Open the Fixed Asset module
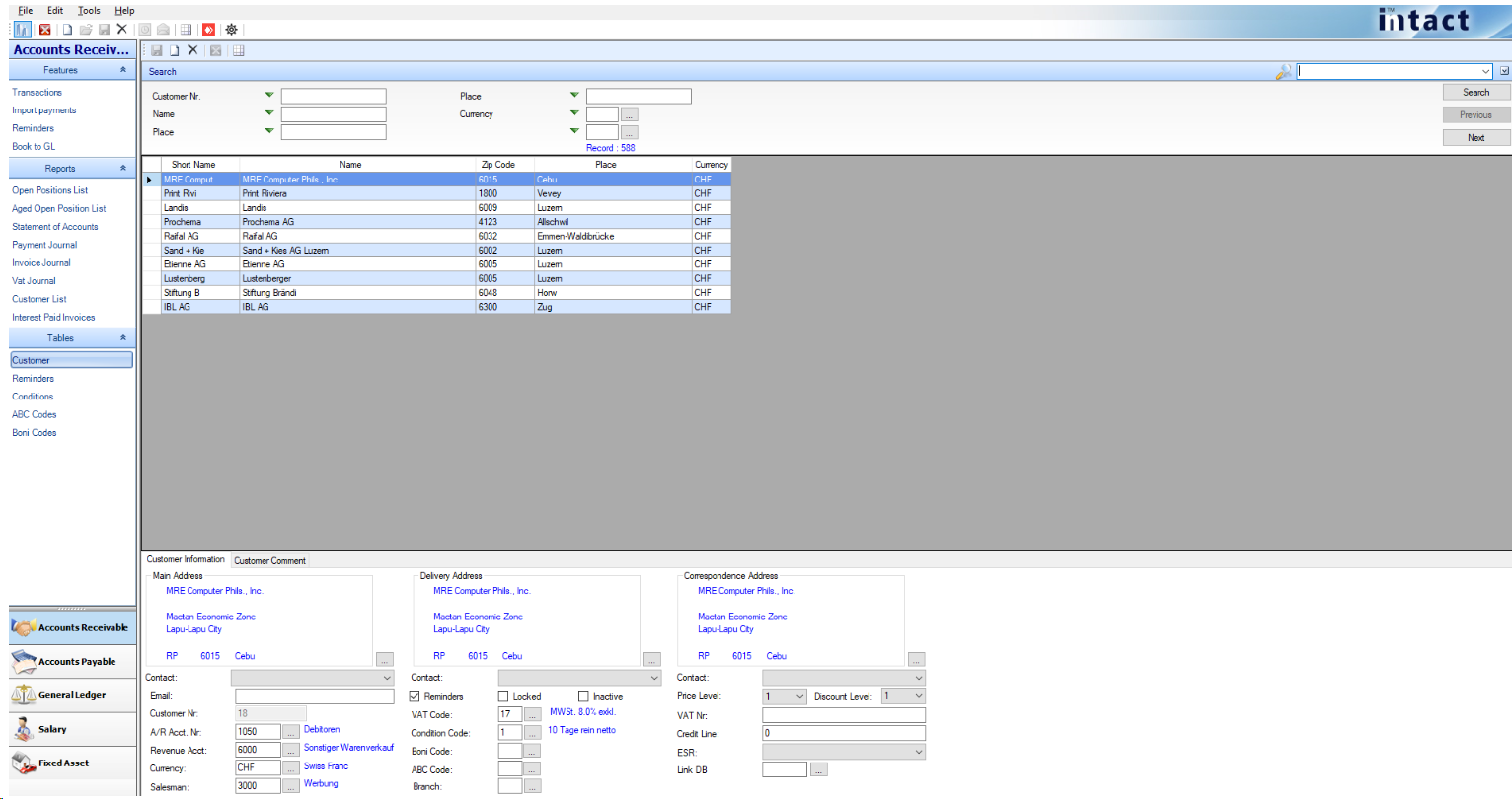 pos(72,763)
